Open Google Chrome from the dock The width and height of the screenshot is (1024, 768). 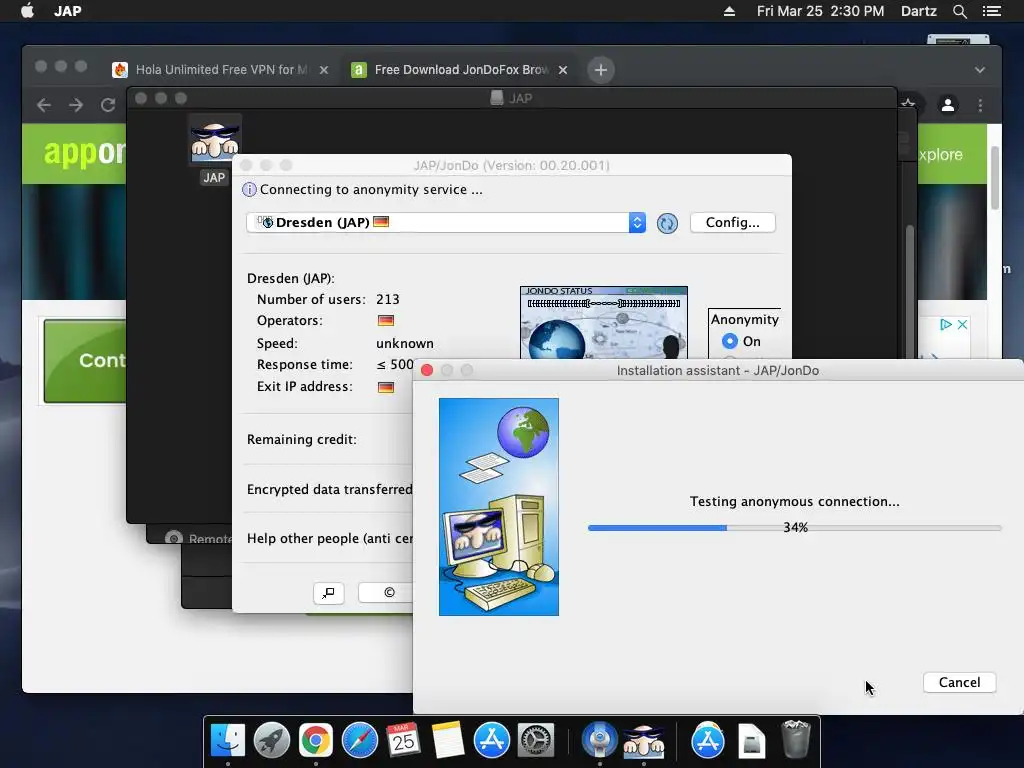tap(315, 741)
